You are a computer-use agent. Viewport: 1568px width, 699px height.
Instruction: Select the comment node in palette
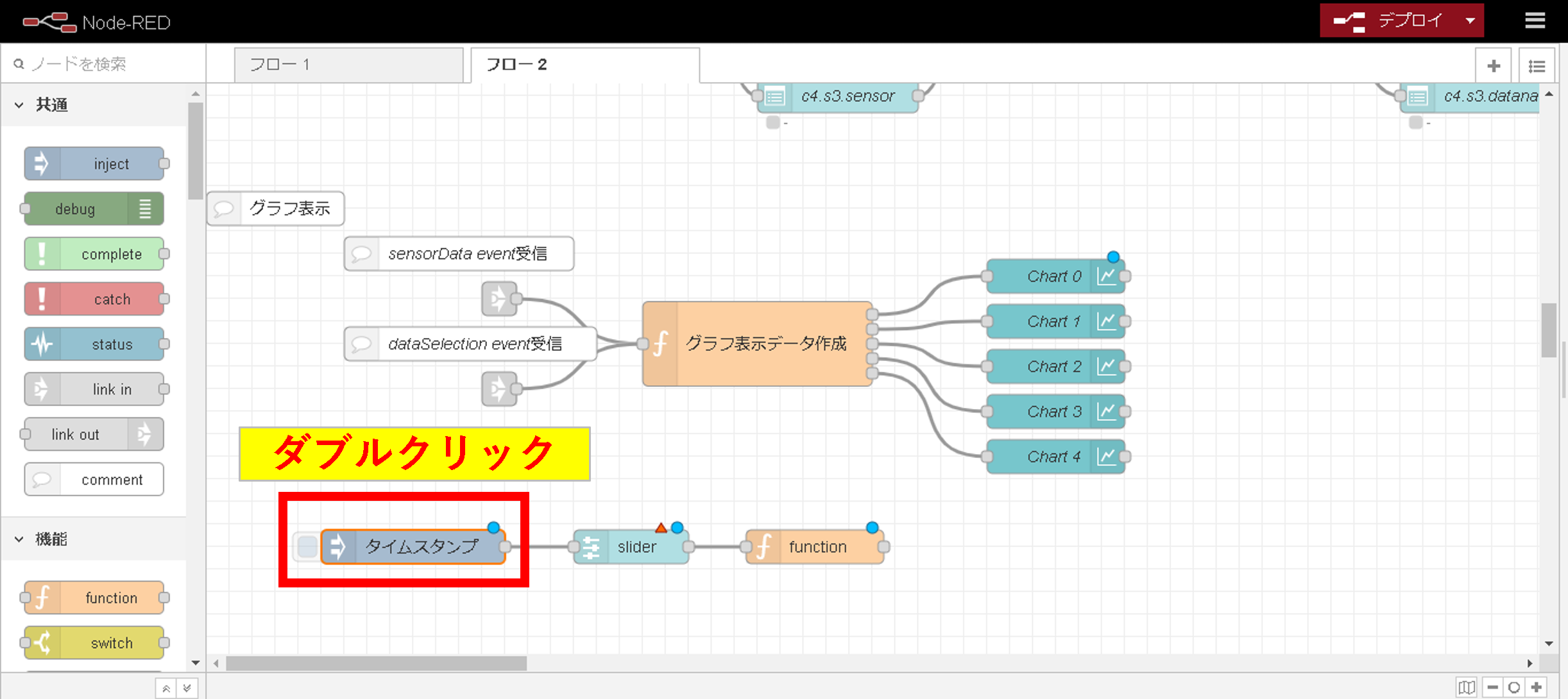[94, 480]
